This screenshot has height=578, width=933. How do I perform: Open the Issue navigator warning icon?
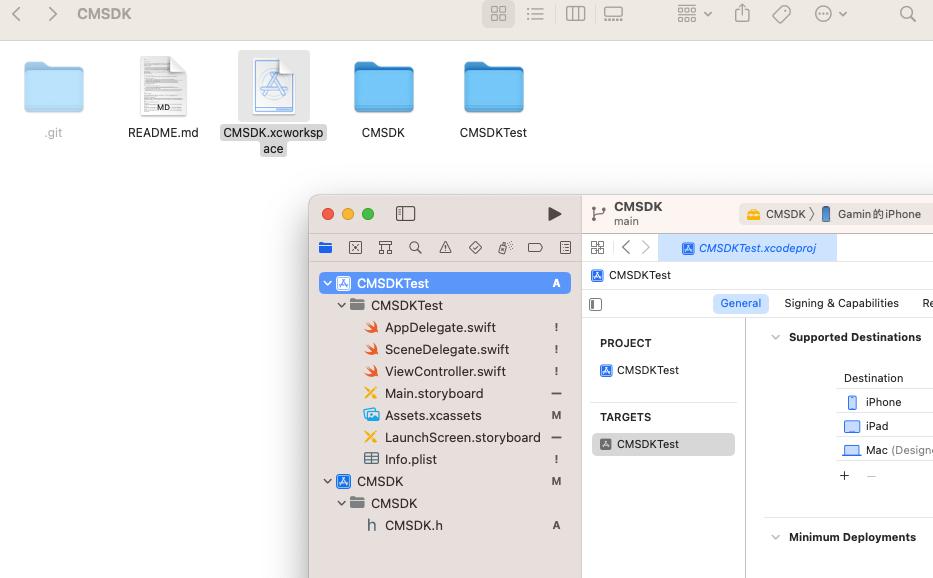coord(445,248)
